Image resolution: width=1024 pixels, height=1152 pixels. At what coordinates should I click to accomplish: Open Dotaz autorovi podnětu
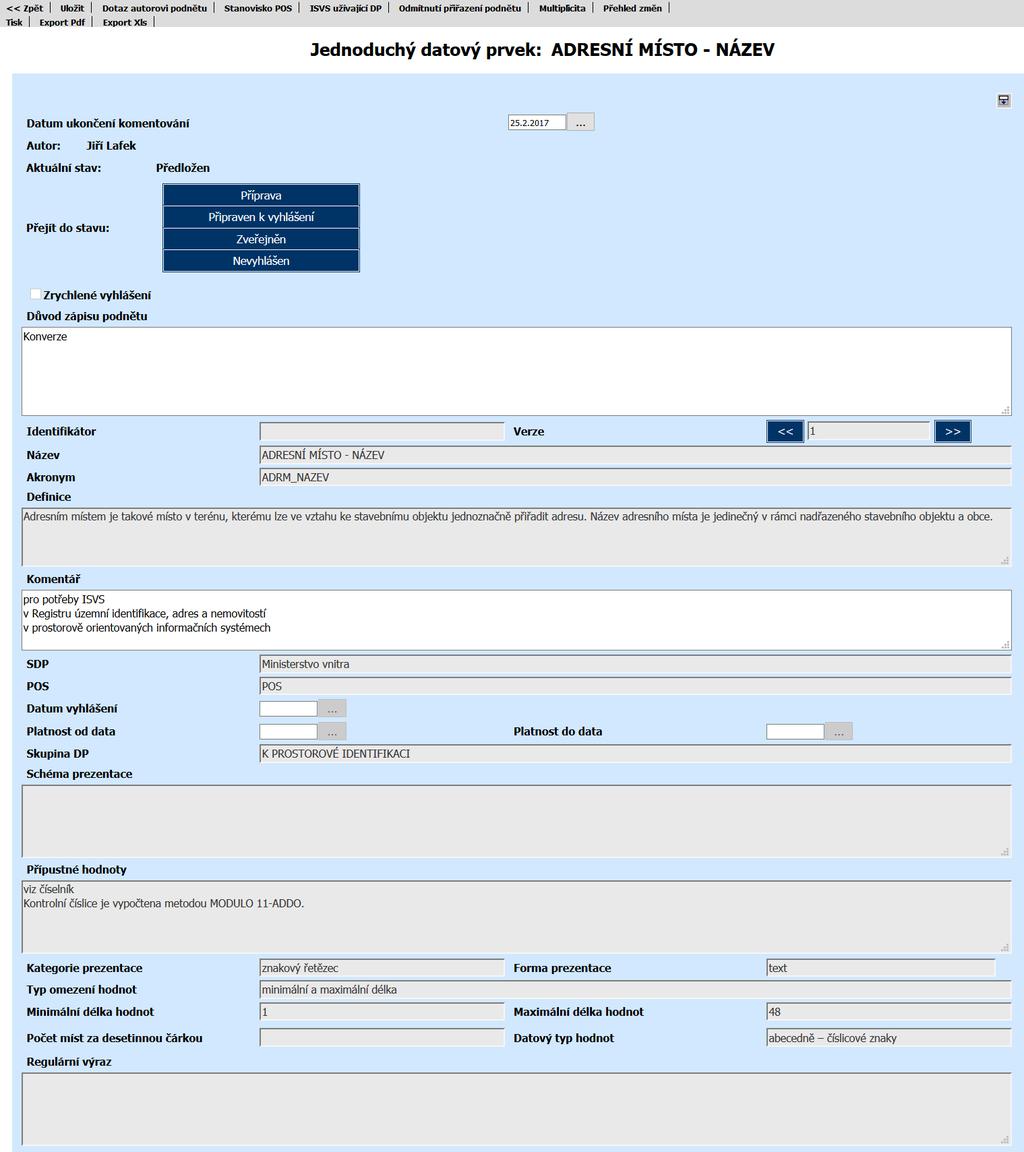(x=154, y=8)
